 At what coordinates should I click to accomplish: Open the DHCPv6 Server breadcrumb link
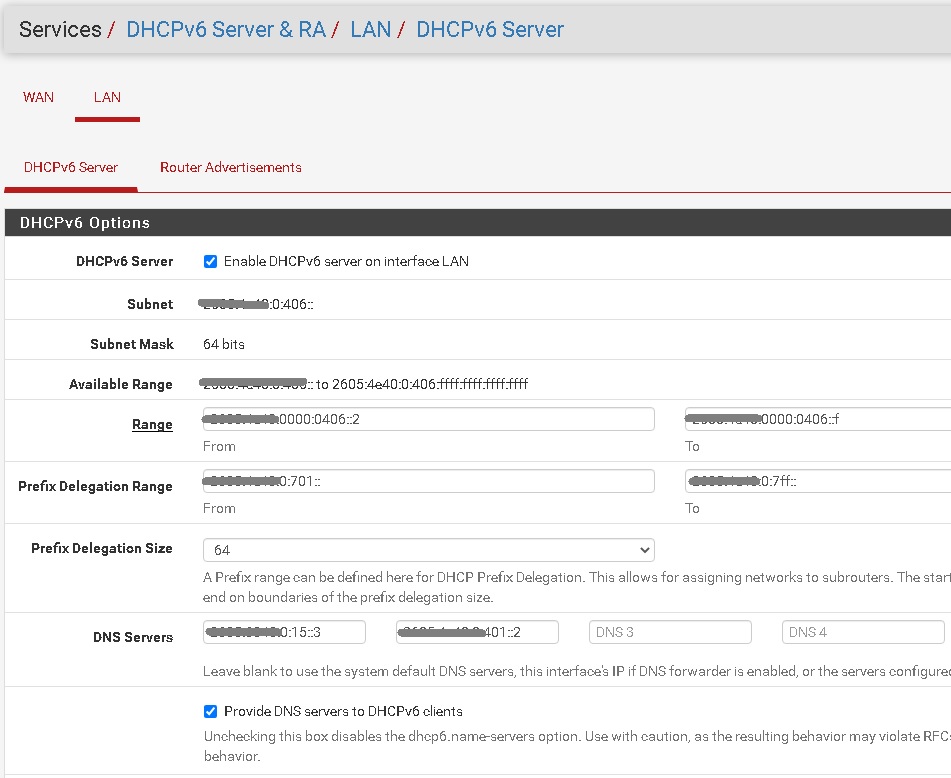489,29
